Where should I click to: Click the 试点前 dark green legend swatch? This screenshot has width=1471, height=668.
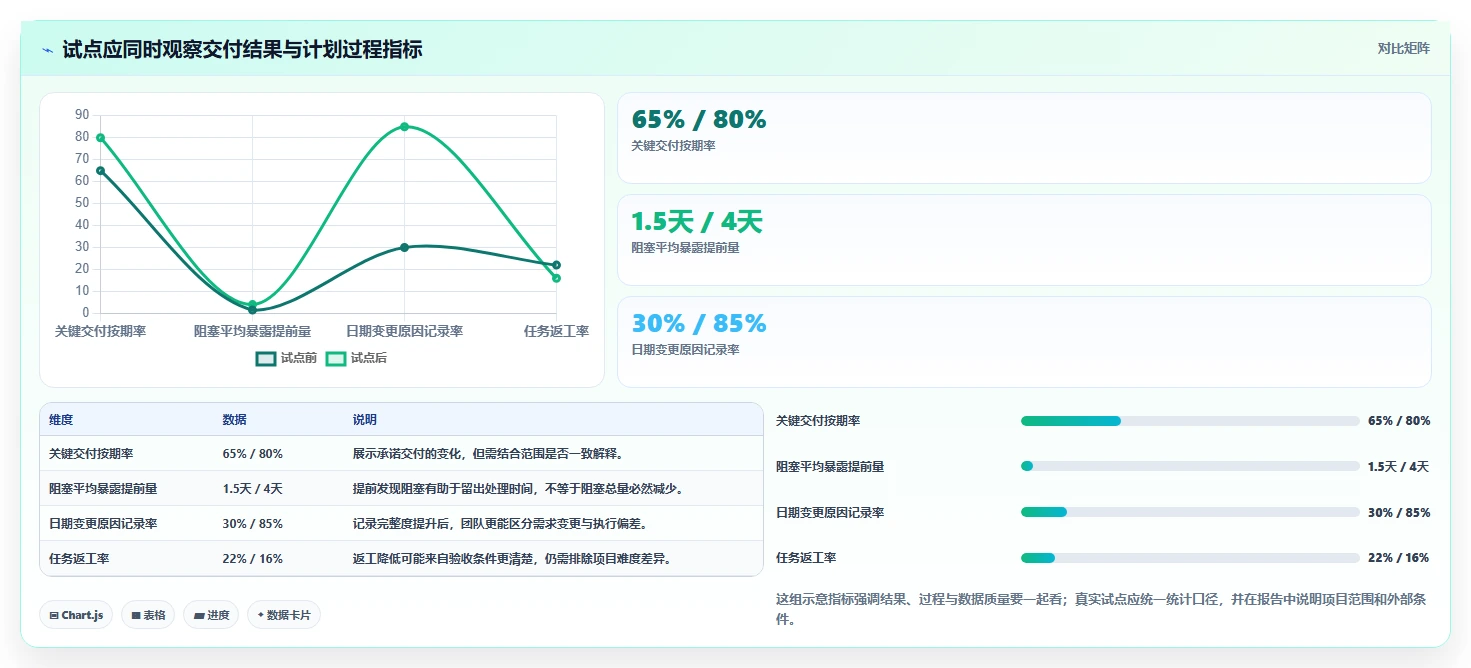coord(266,358)
